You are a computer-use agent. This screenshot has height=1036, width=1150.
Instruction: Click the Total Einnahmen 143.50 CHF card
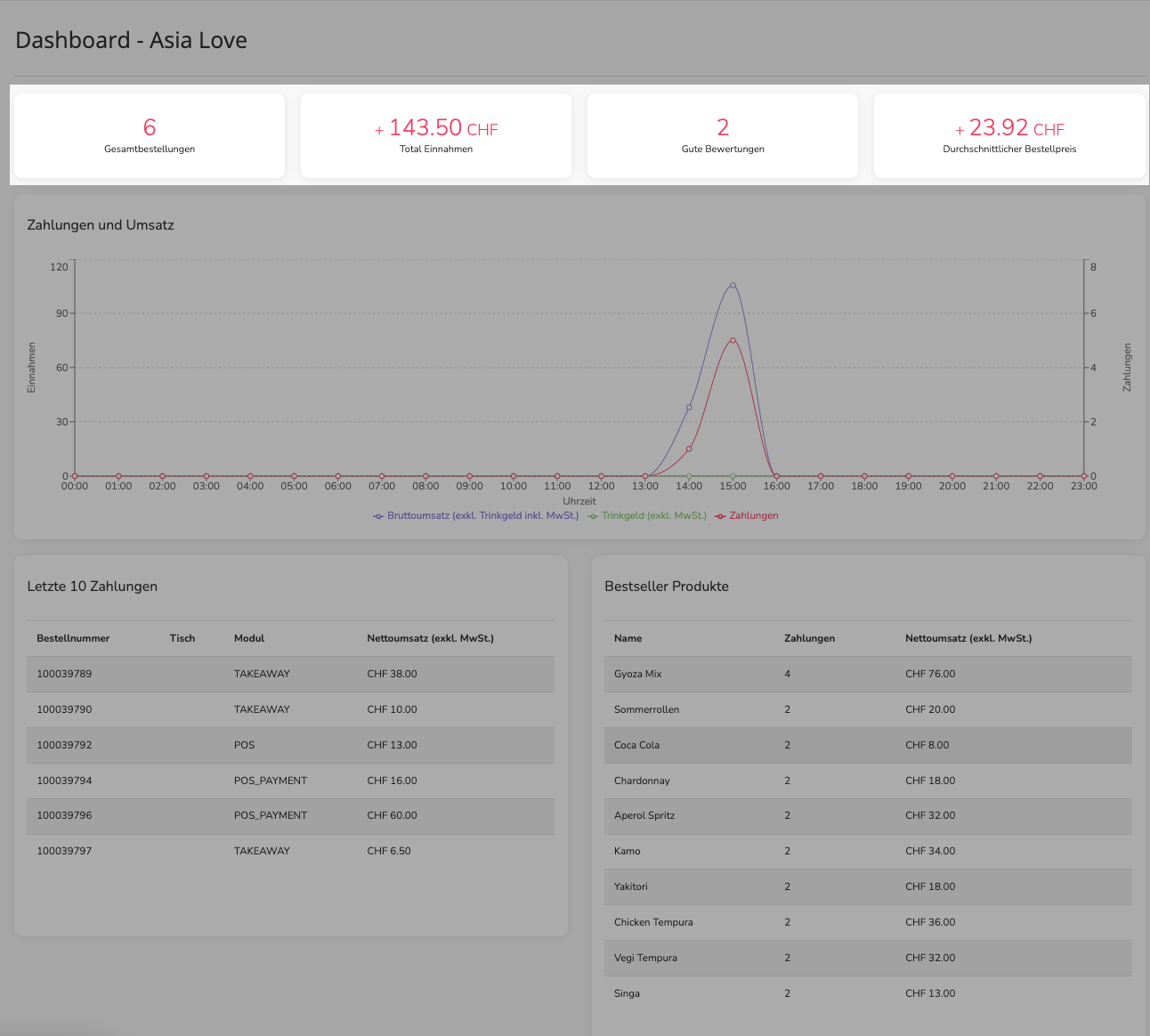(436, 136)
